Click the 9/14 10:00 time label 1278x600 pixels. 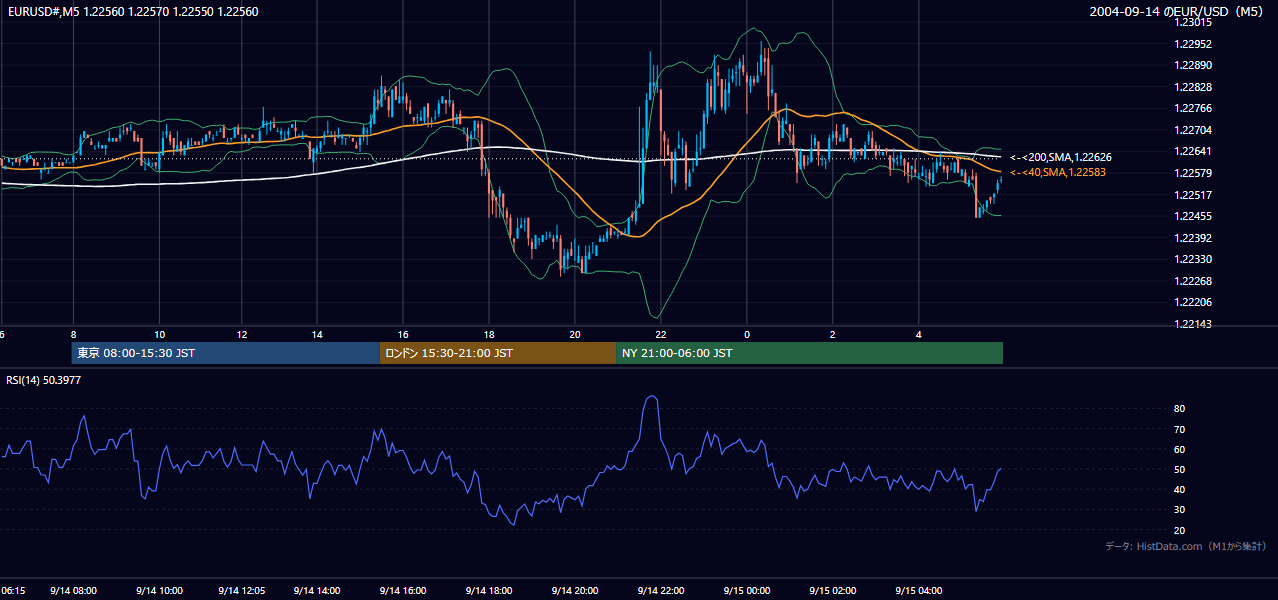160,591
